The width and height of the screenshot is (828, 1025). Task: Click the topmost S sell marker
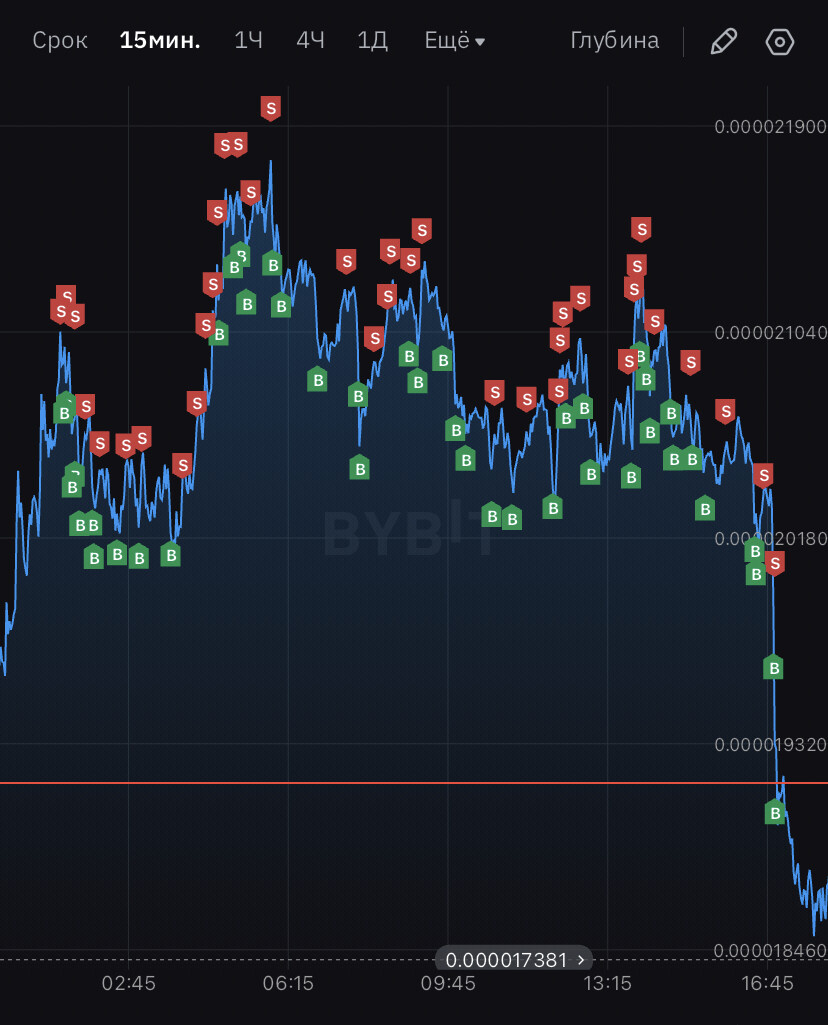[x=271, y=109]
